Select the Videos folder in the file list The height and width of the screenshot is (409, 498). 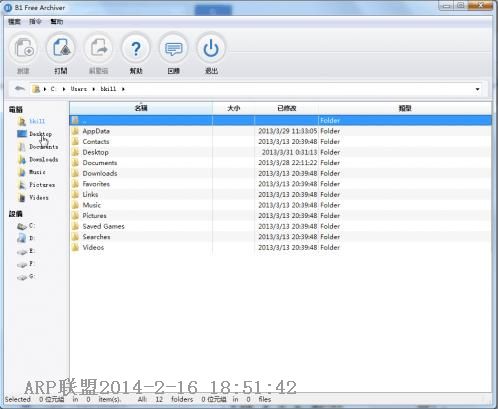tap(280, 247)
